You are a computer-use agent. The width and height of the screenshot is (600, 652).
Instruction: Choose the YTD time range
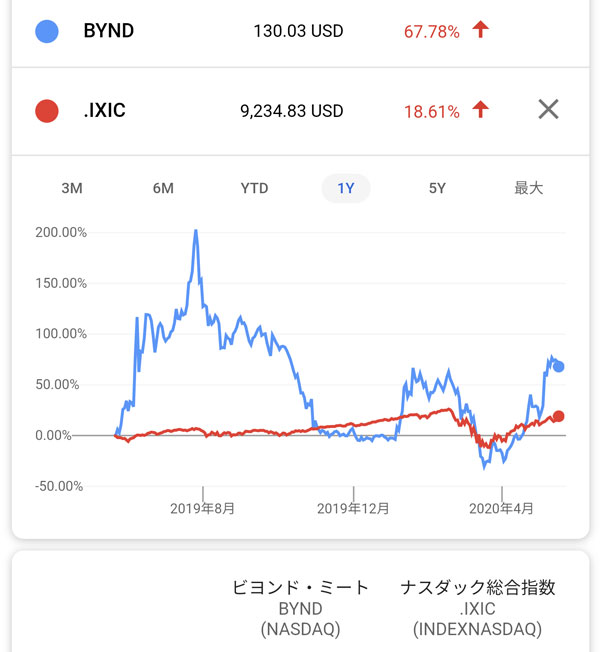coord(254,188)
